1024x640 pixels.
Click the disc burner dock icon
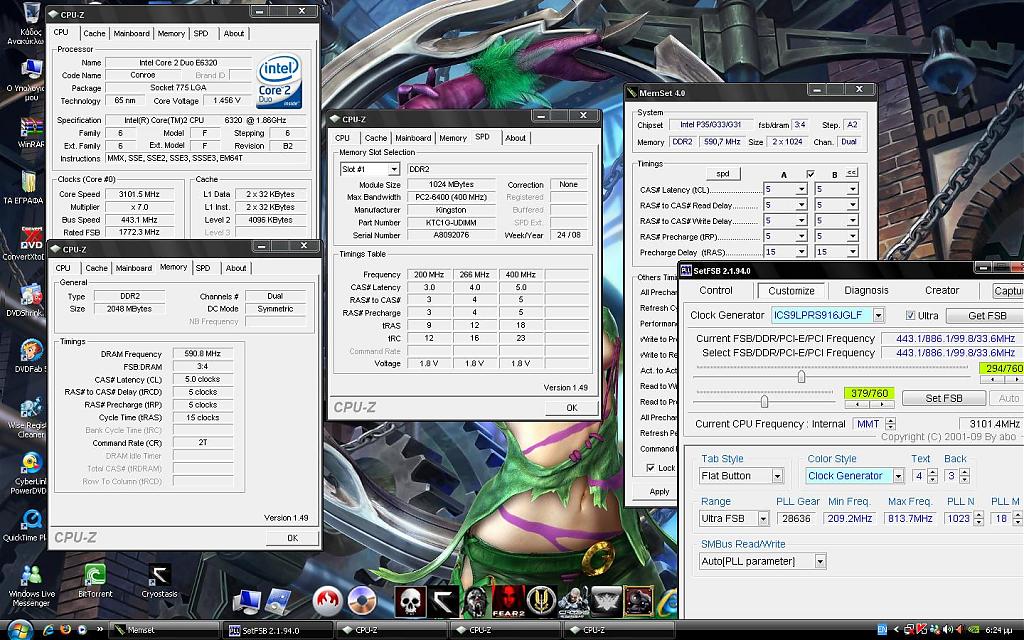click(361, 600)
